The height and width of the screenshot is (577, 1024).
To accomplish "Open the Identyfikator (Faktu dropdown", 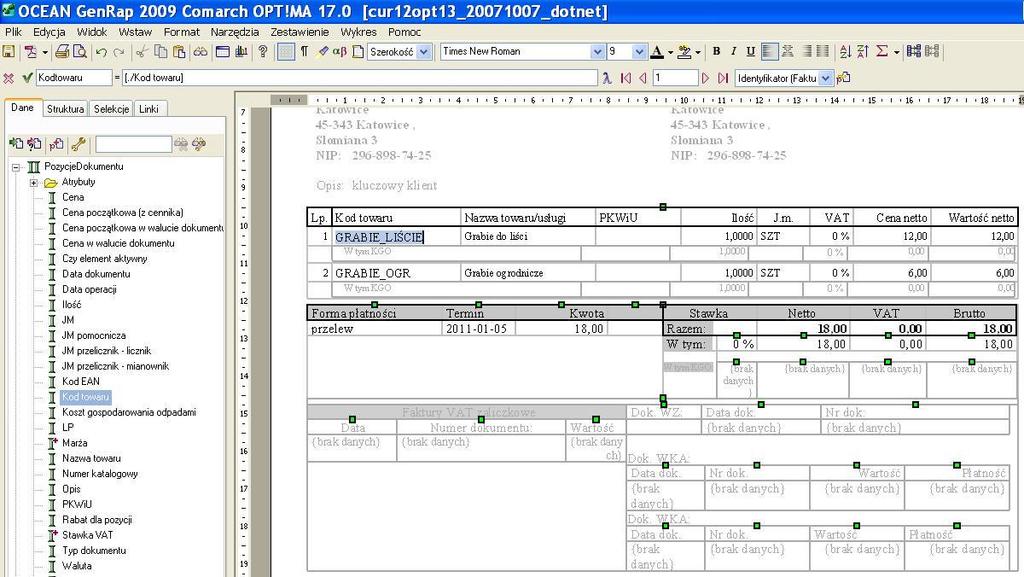I will [826, 78].
